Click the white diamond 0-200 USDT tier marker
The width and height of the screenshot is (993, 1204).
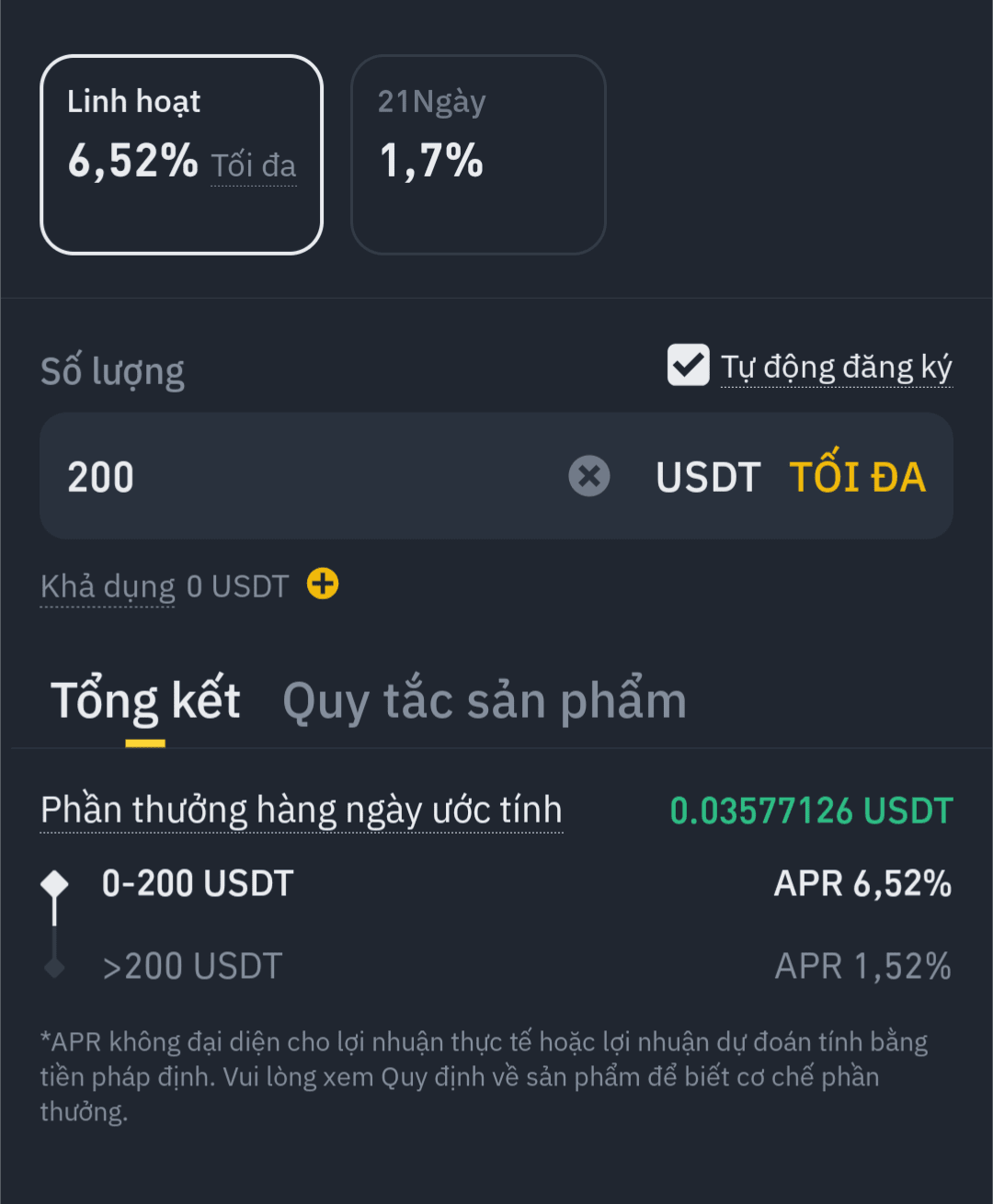(x=55, y=884)
